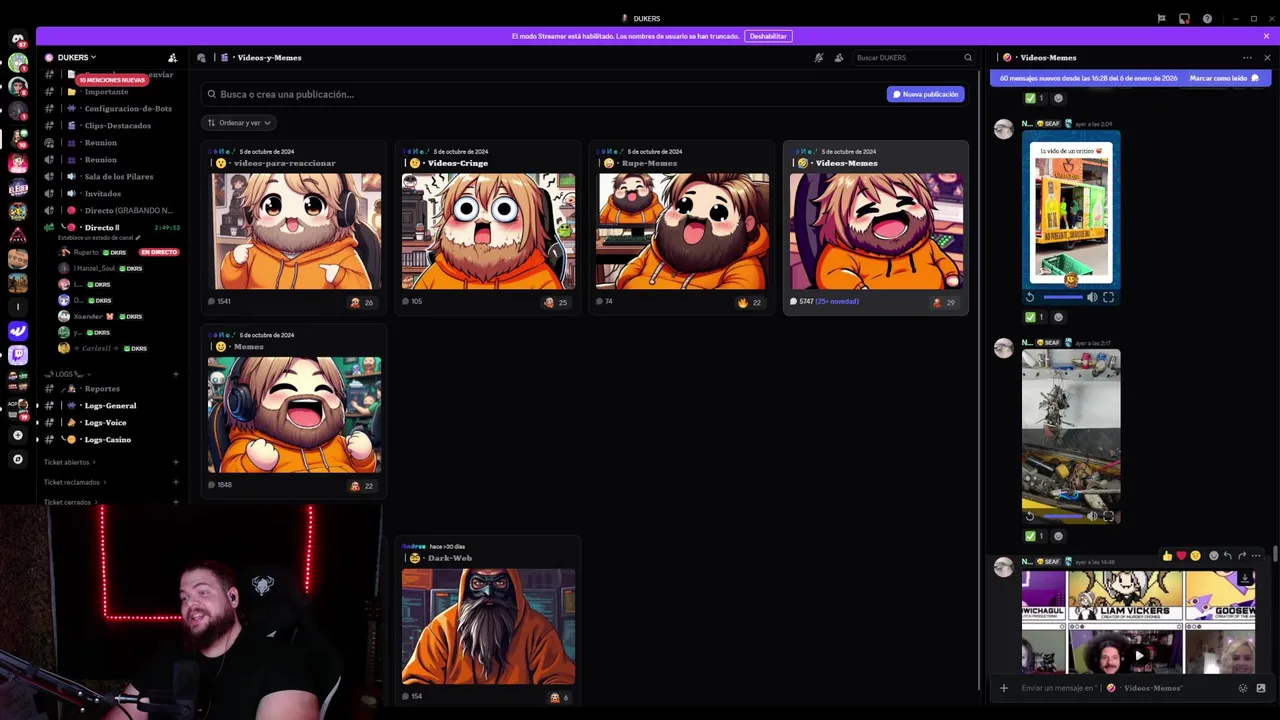Open the Logs-General channel
Image resolution: width=1280 pixels, height=720 pixels.
[x=111, y=405]
